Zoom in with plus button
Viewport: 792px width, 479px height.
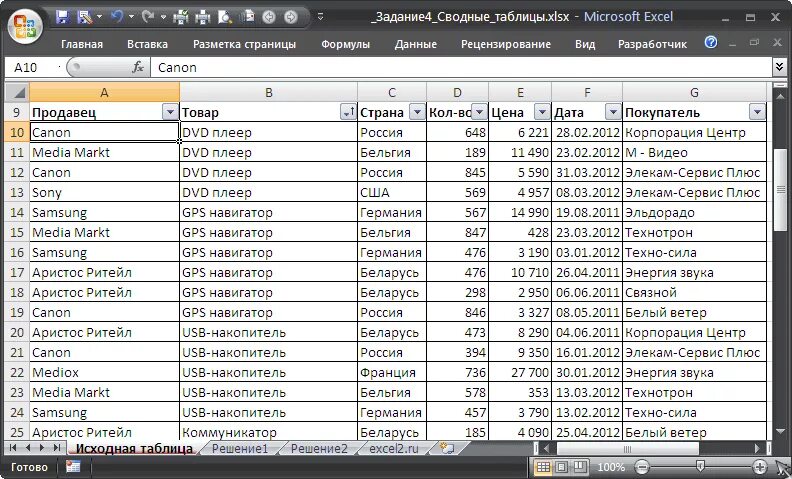tap(760, 467)
